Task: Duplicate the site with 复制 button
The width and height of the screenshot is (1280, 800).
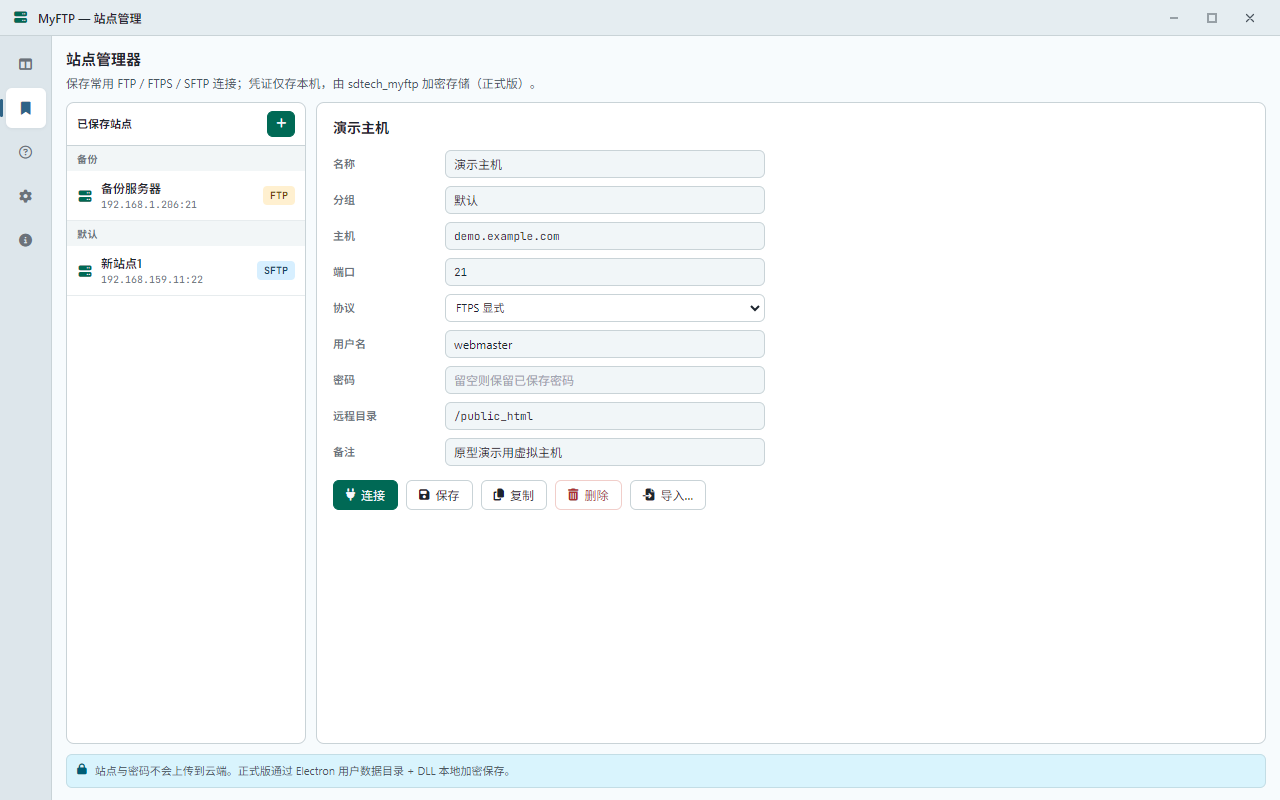Action: point(514,495)
